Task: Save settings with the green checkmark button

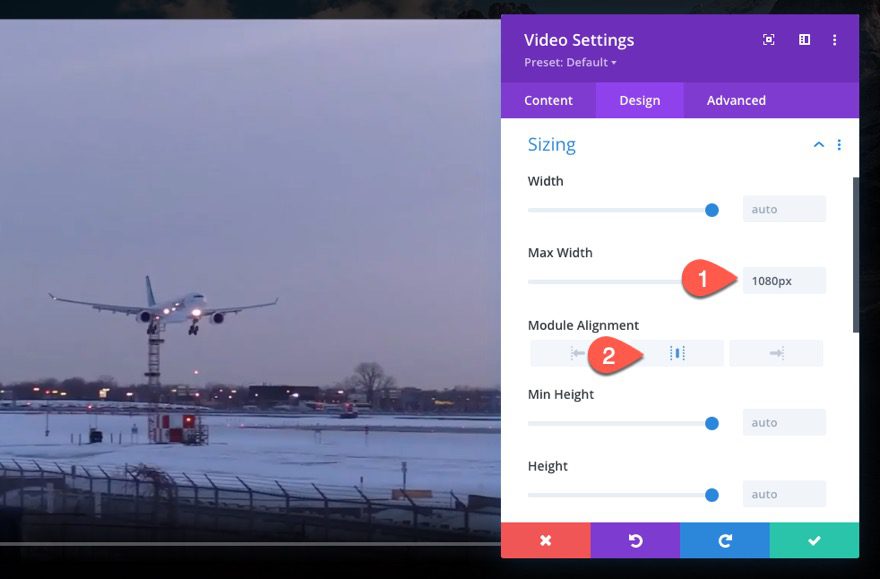Action: [x=813, y=540]
